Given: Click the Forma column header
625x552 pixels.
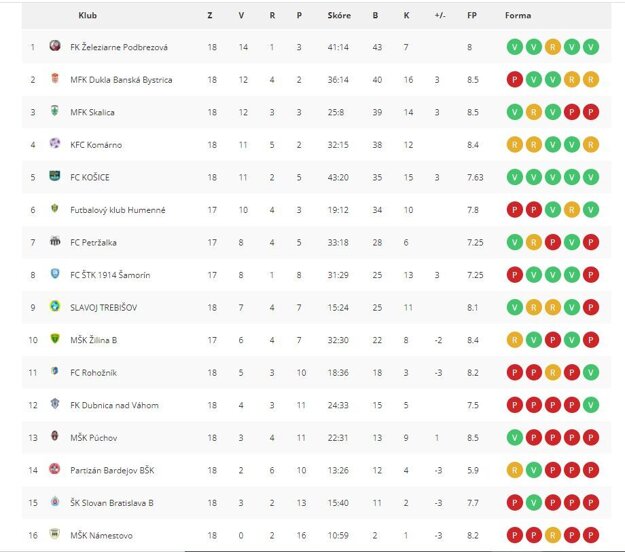Looking at the screenshot, I should pos(518,16).
